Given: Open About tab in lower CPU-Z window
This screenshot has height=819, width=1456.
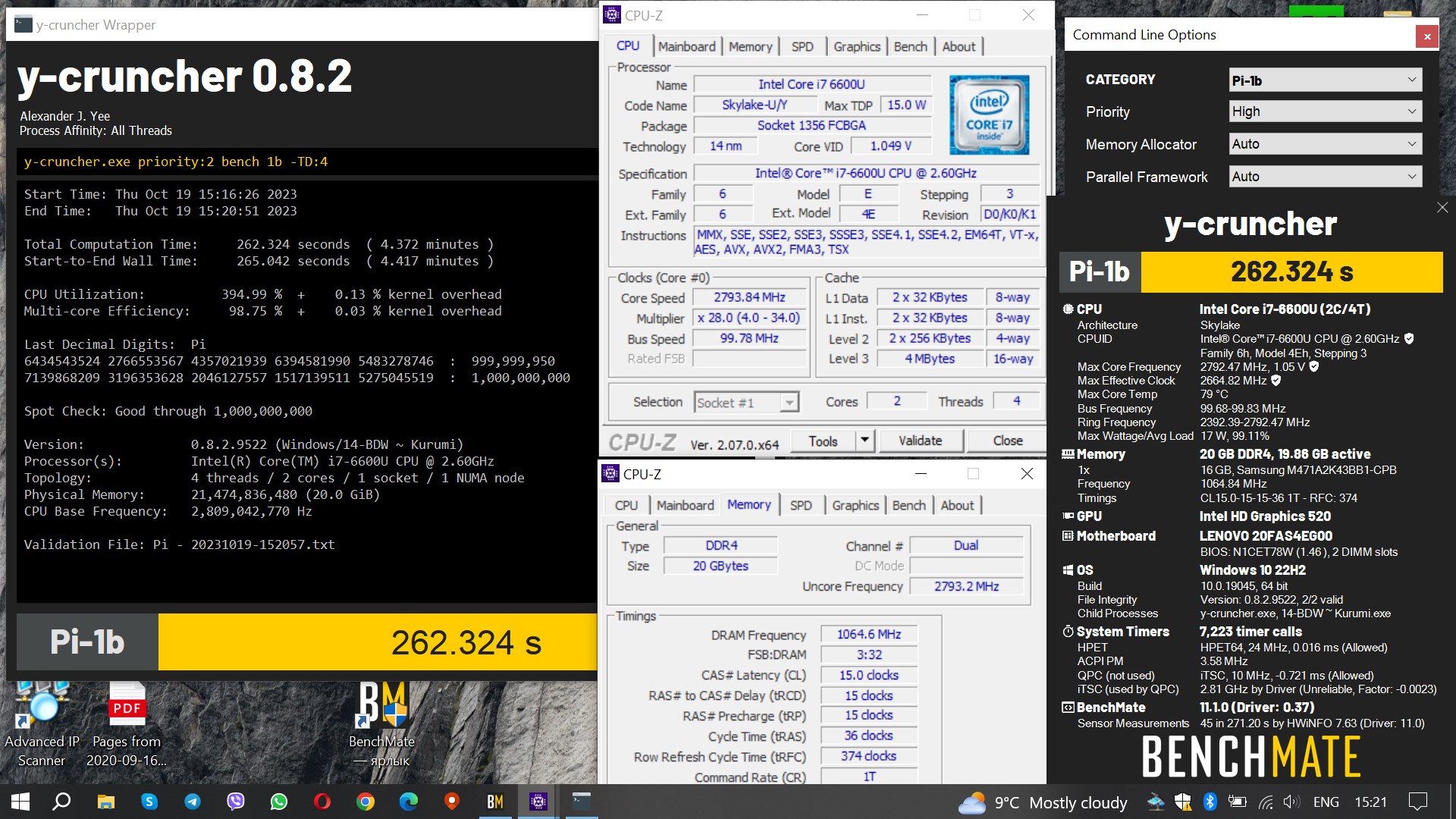Looking at the screenshot, I should (x=957, y=505).
